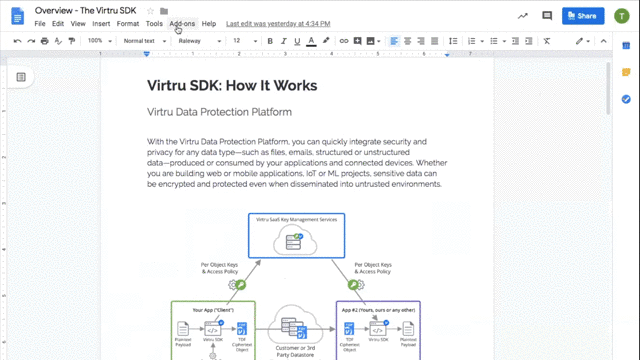The width and height of the screenshot is (640, 360).
Task: Expand the insert image dropdown arrow
Action: pos(379,41)
